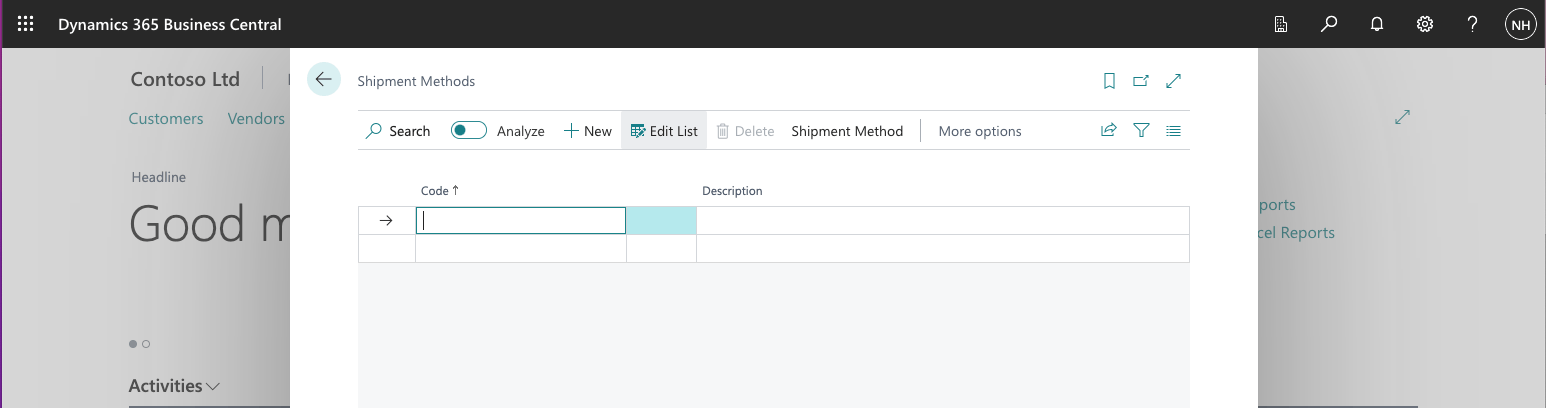Image resolution: width=1546 pixels, height=408 pixels.
Task: Open the notifications bell
Action: (1377, 24)
